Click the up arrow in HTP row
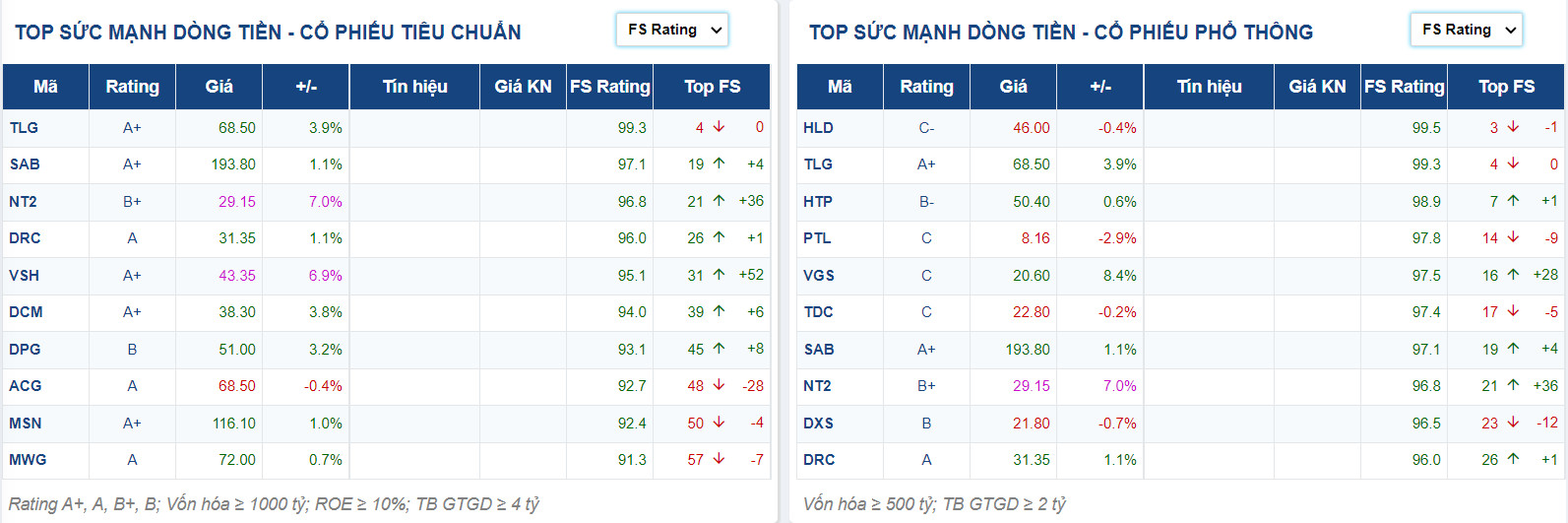1568x523 pixels. click(x=1513, y=201)
